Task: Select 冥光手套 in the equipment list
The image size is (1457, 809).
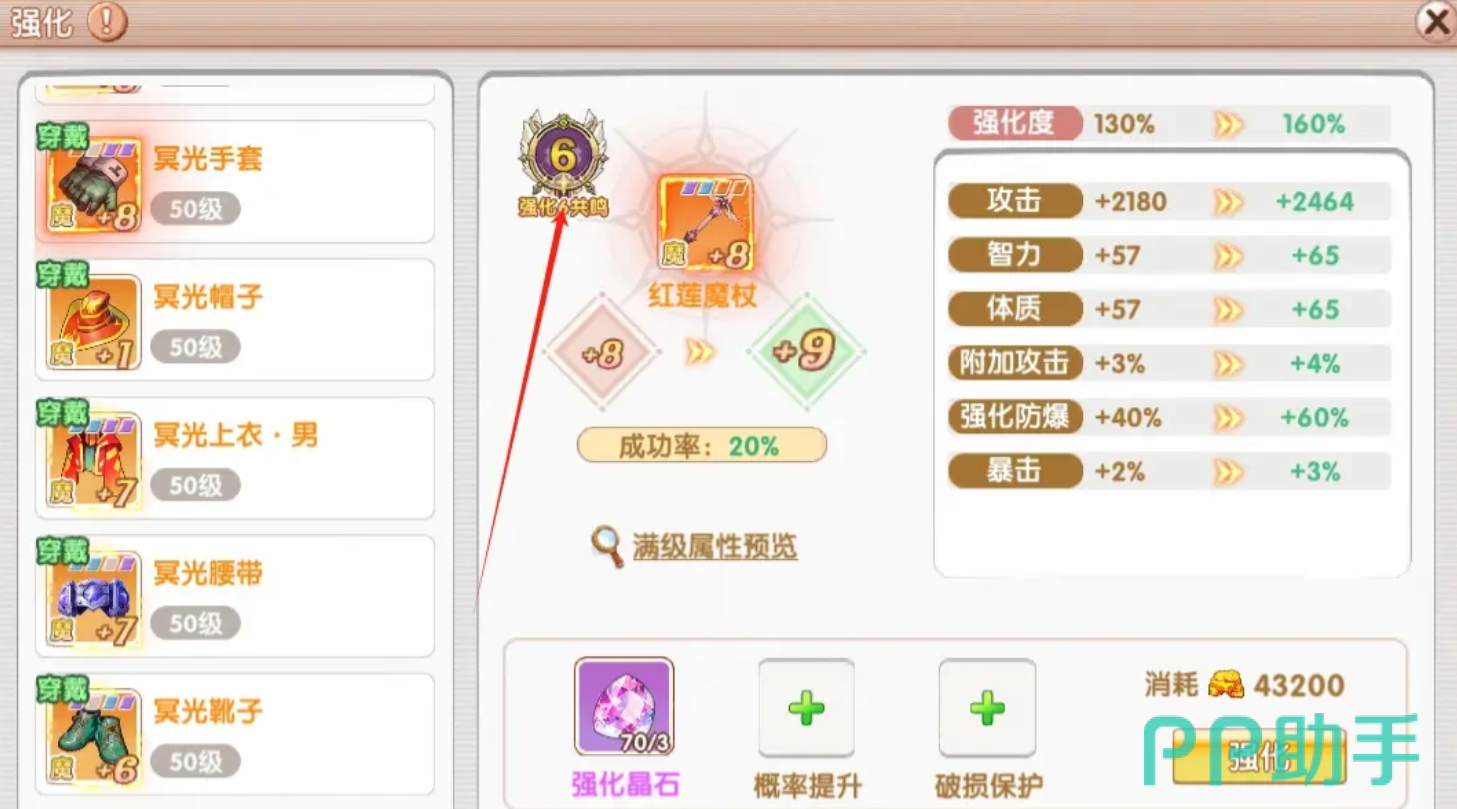Action: click(235, 182)
